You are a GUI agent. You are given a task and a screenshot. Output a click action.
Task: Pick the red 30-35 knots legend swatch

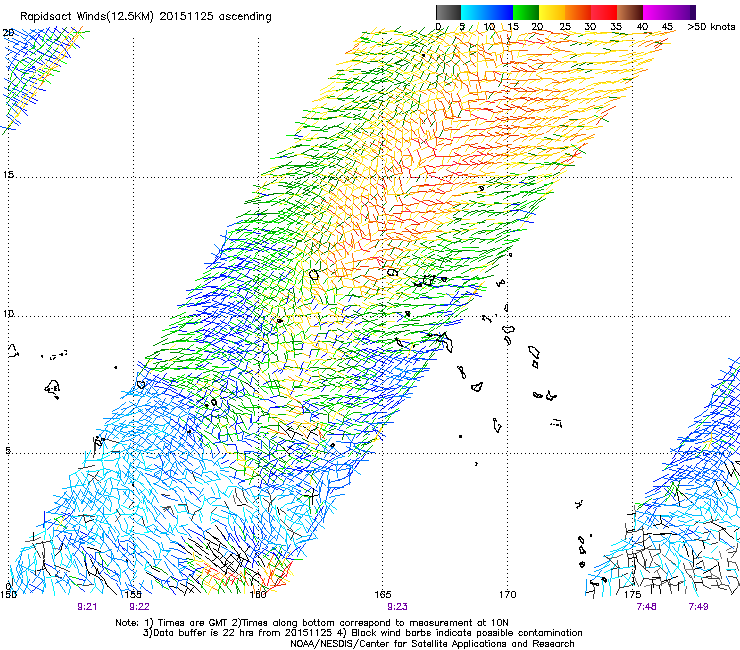(604, 12)
